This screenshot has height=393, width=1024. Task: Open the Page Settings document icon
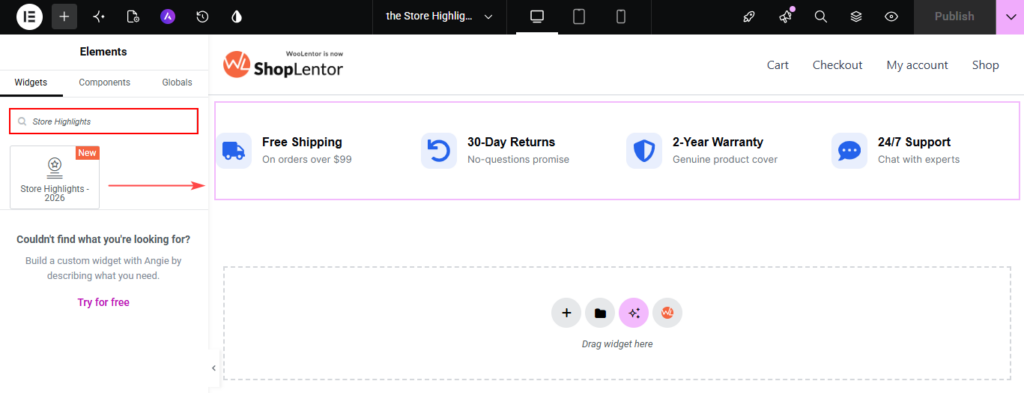(x=133, y=16)
